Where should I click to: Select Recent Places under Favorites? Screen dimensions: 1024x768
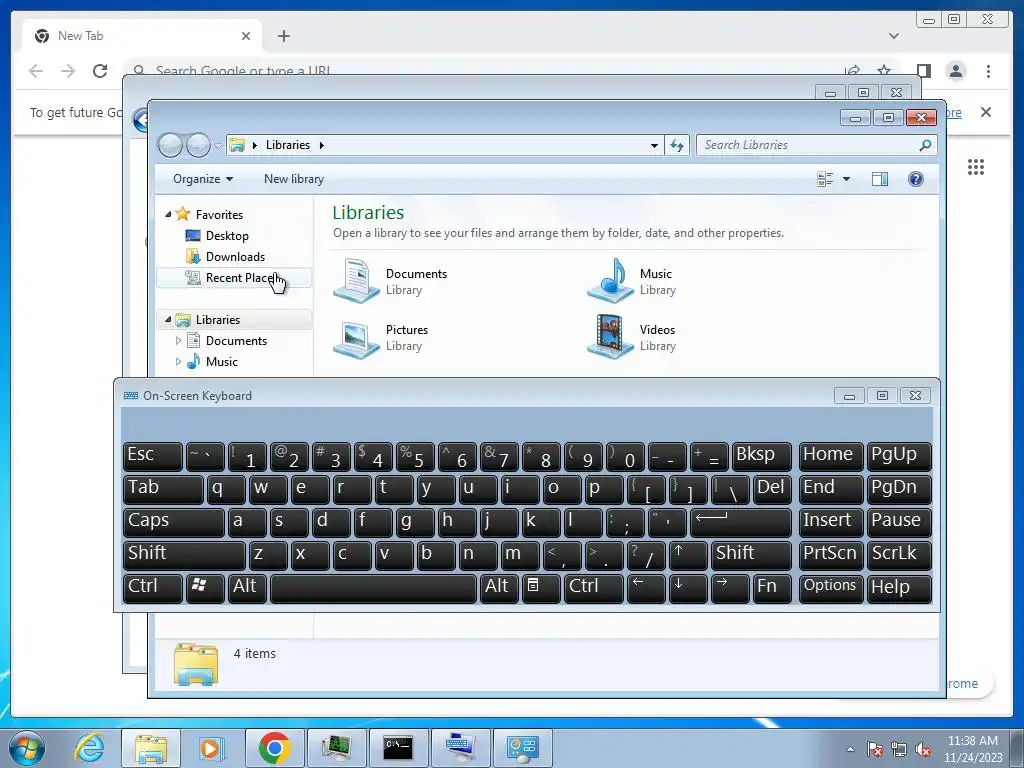click(234, 278)
